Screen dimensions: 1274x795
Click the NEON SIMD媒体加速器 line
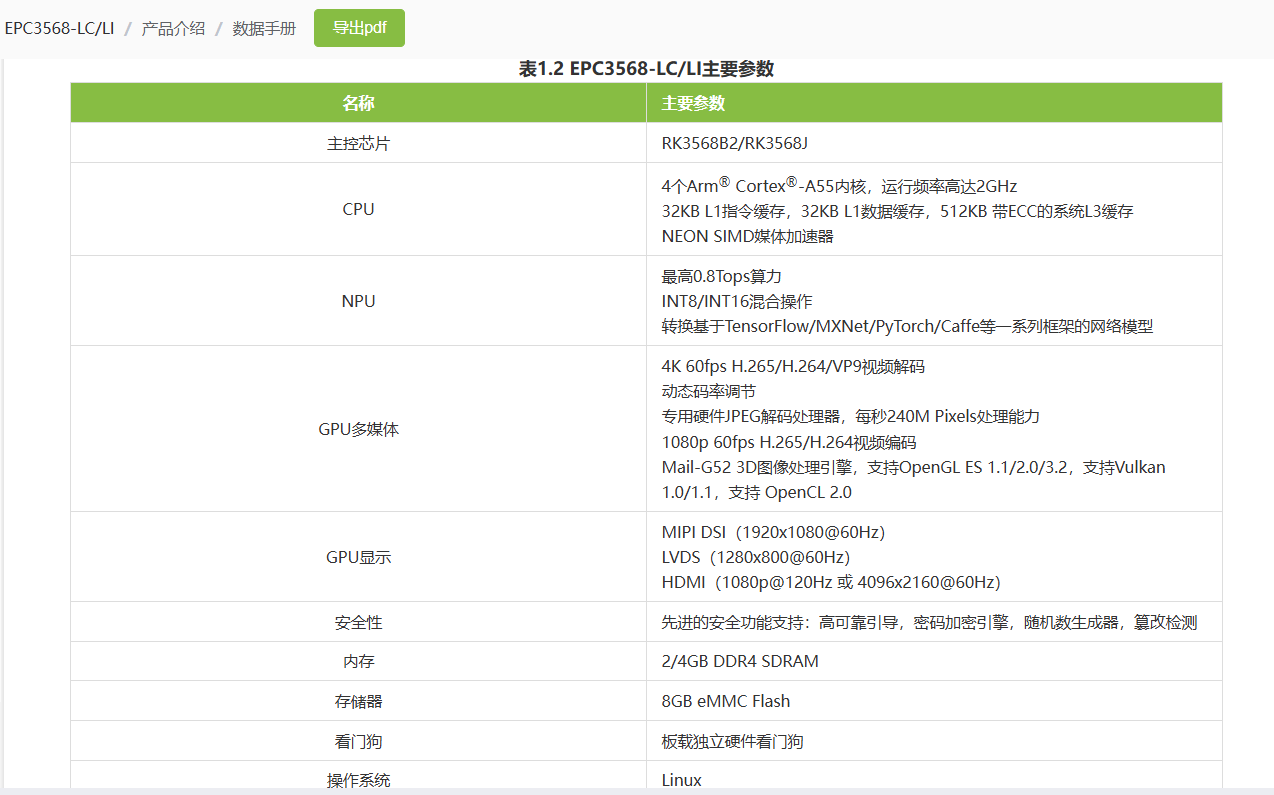point(747,236)
